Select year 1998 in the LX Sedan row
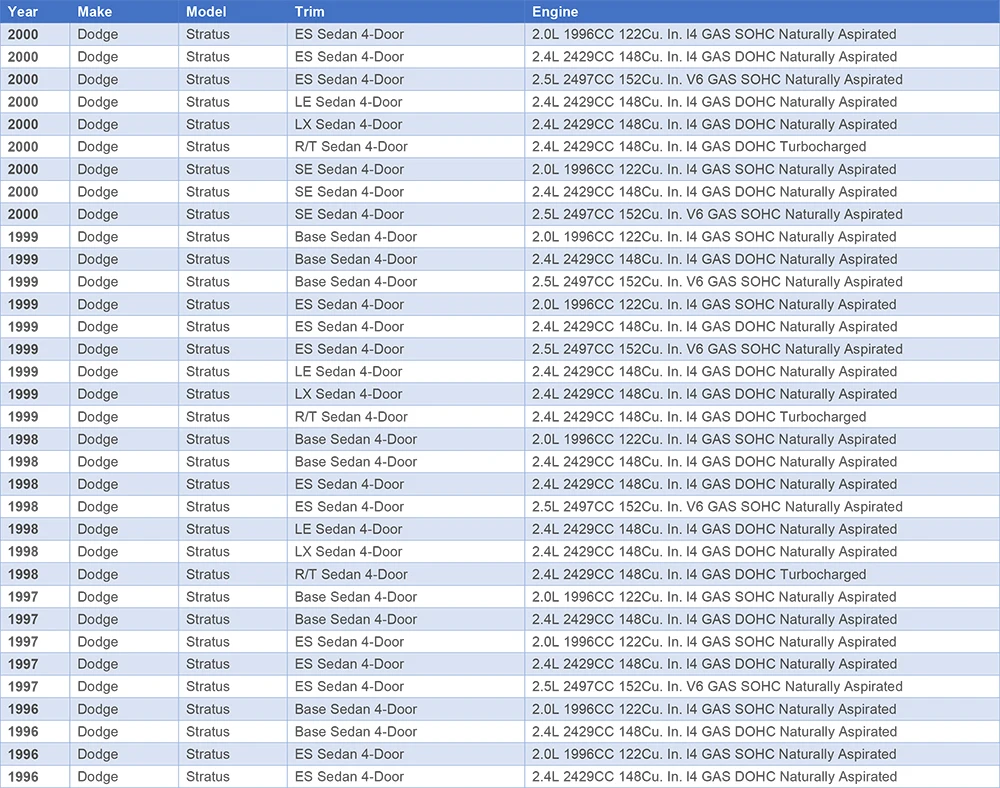Screen dimensions: 1000x788 click(35, 551)
